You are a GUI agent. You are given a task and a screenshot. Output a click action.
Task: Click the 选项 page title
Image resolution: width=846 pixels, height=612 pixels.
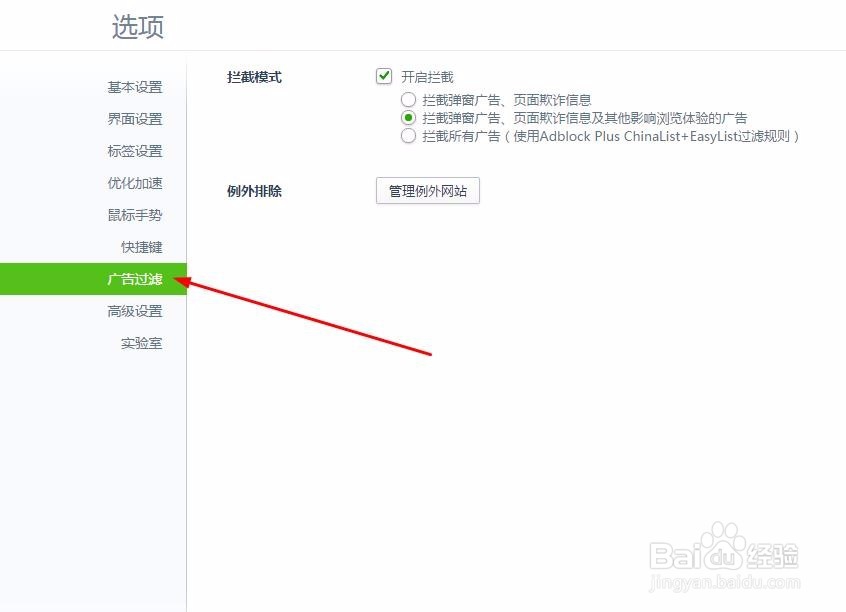tap(138, 26)
